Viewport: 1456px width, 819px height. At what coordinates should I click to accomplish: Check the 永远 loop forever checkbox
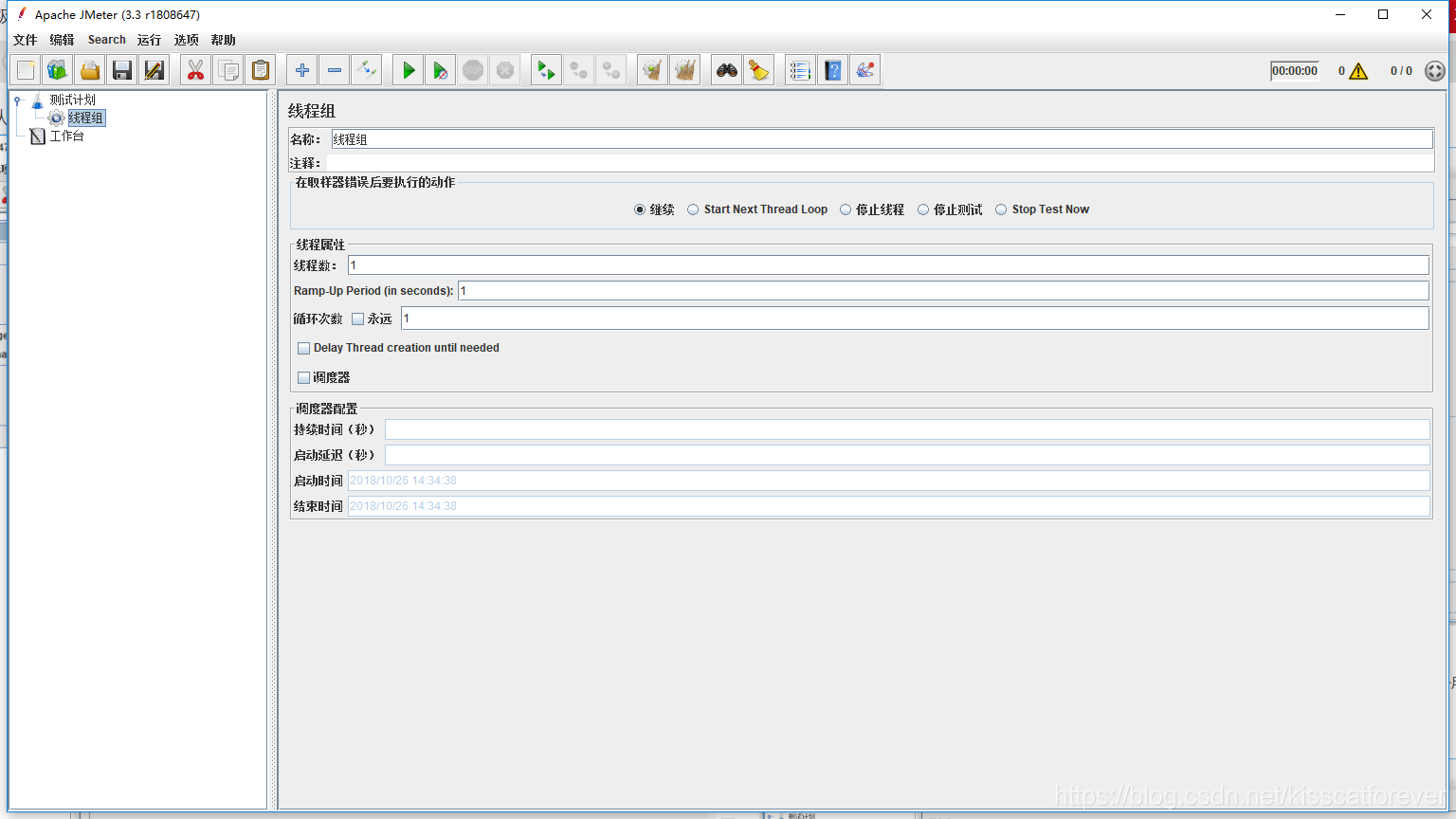coord(357,319)
